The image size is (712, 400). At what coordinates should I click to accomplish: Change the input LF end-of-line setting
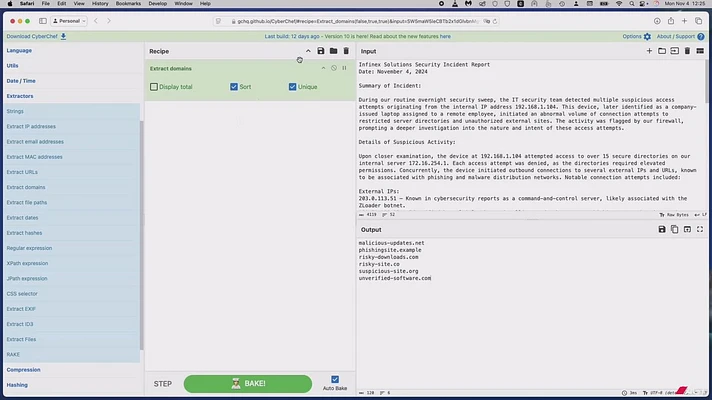point(701,215)
